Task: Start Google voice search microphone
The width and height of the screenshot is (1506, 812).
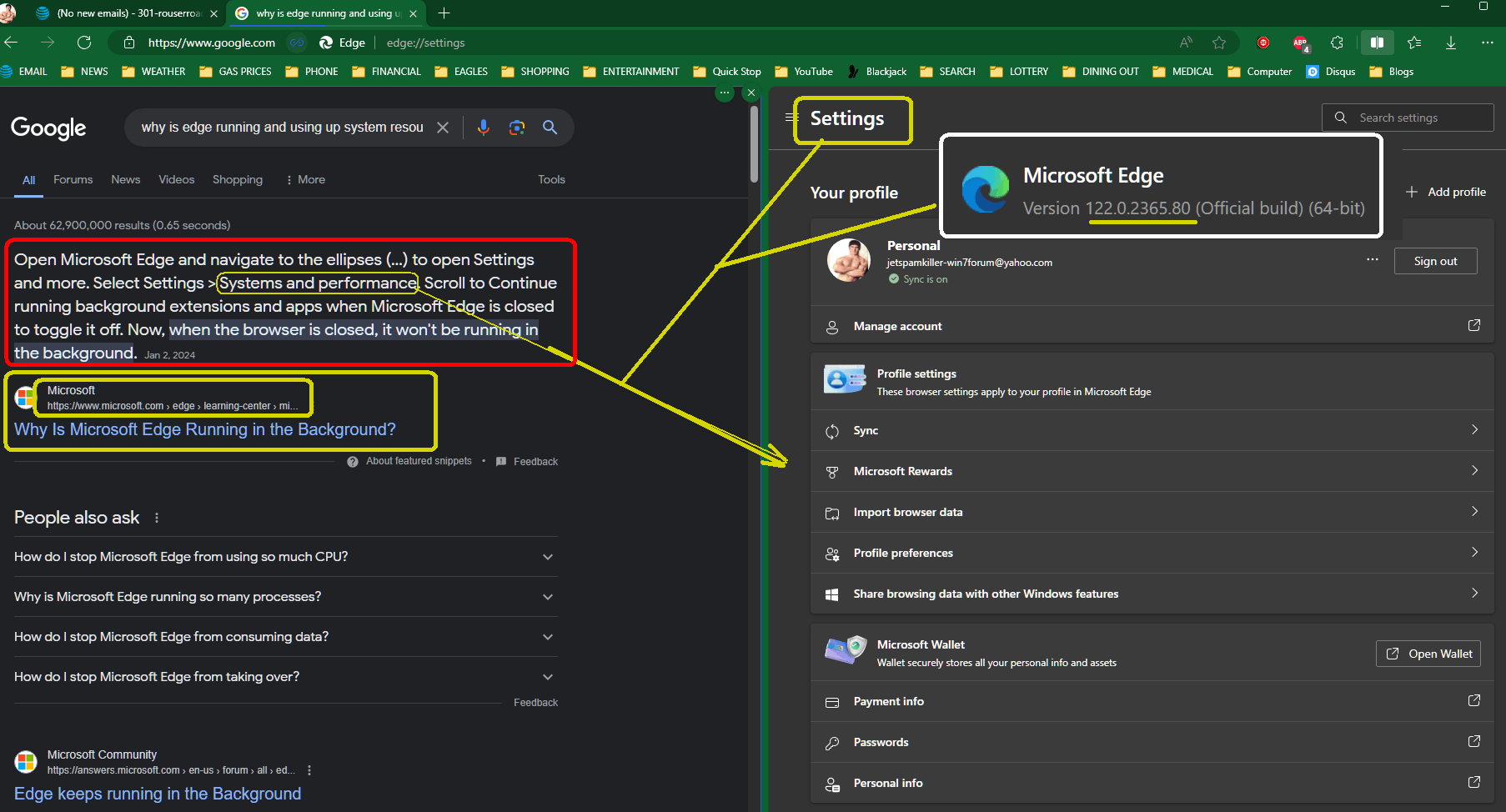Action: [x=484, y=128]
